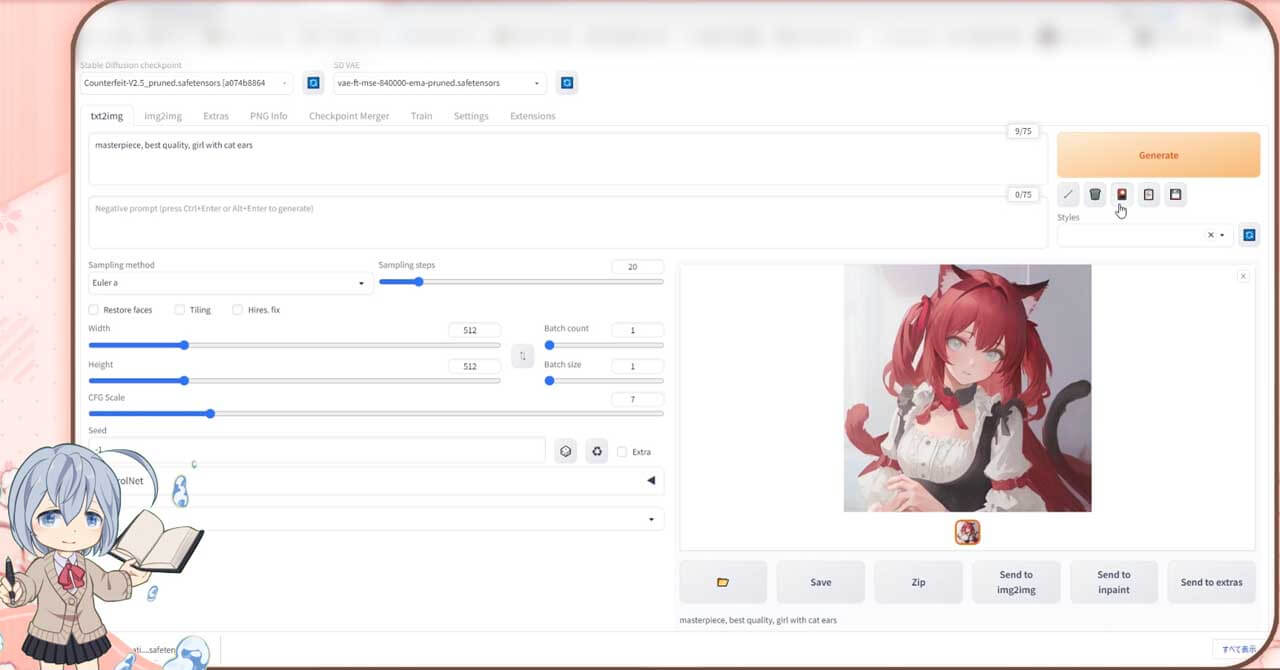Viewport: 1280px width, 670px height.
Task: Open the SD VAE selection dropdown
Action: 438,84
